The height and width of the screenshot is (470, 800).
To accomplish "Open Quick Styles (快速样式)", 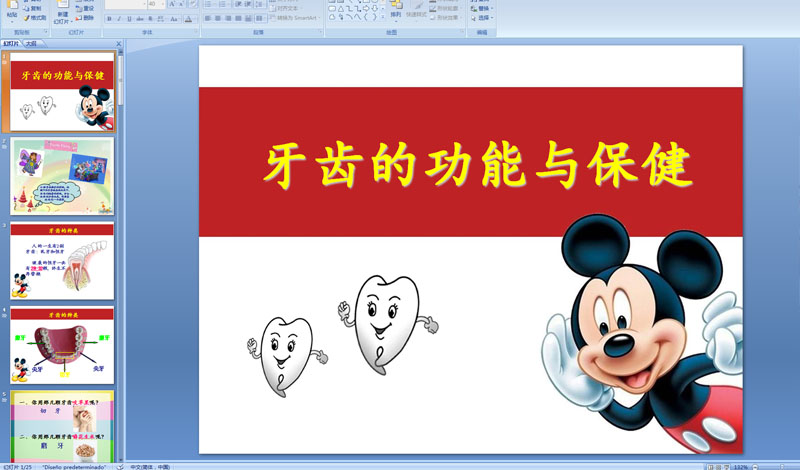I will [416, 11].
